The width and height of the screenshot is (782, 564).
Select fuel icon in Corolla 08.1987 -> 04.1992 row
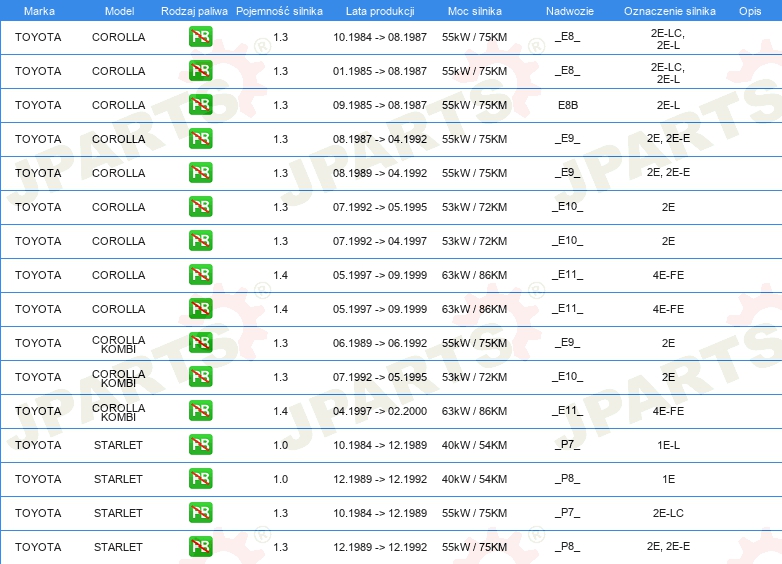(x=200, y=139)
